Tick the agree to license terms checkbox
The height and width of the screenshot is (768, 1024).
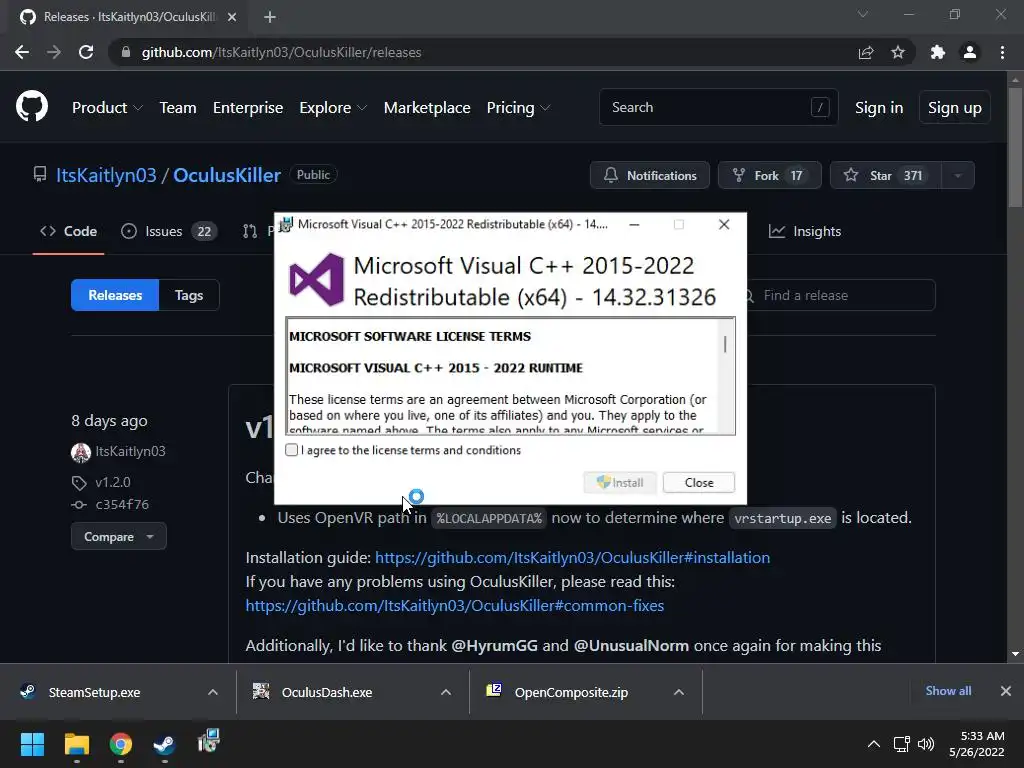click(x=292, y=450)
